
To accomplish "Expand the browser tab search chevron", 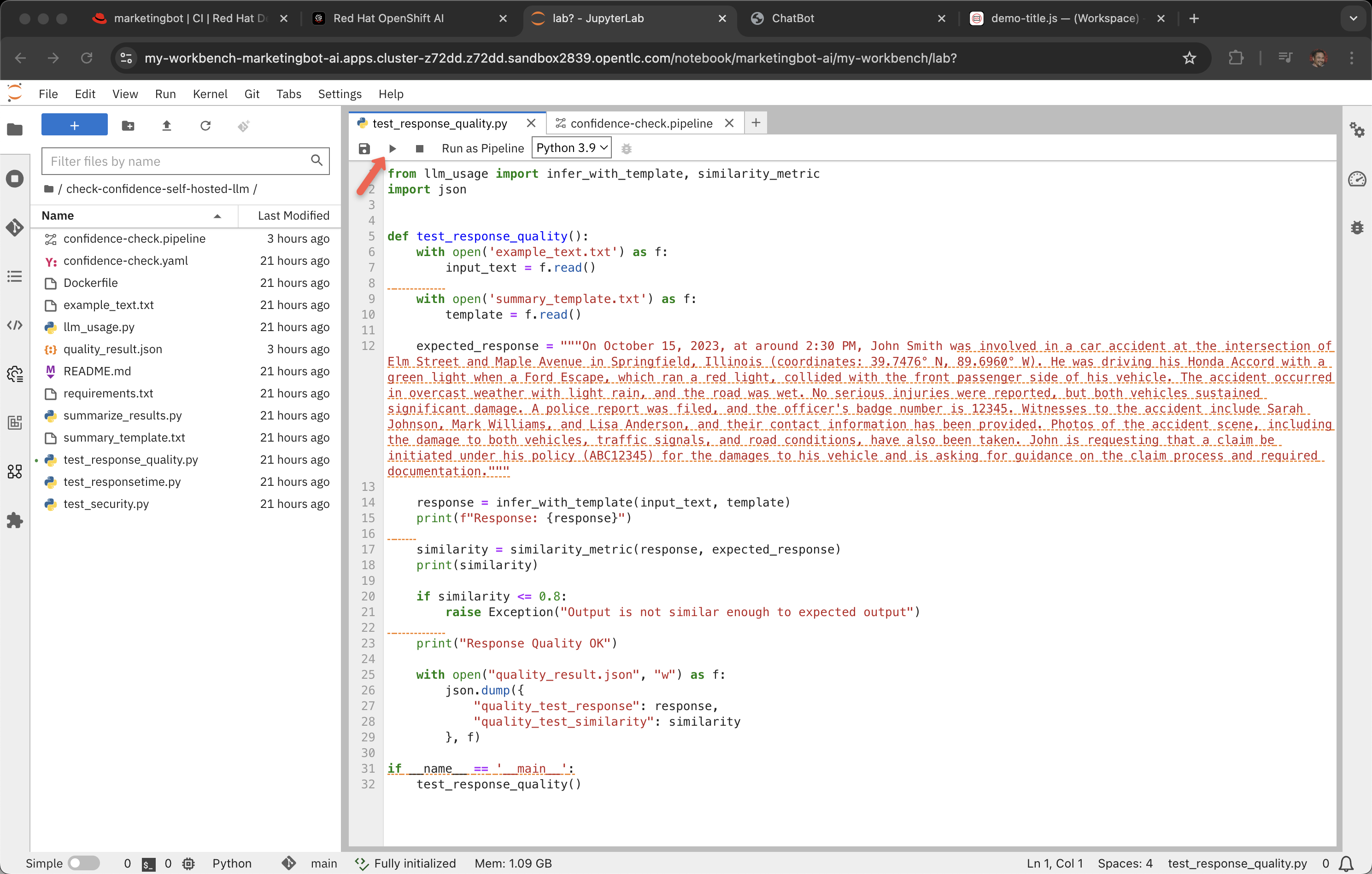I will coord(1353,18).
